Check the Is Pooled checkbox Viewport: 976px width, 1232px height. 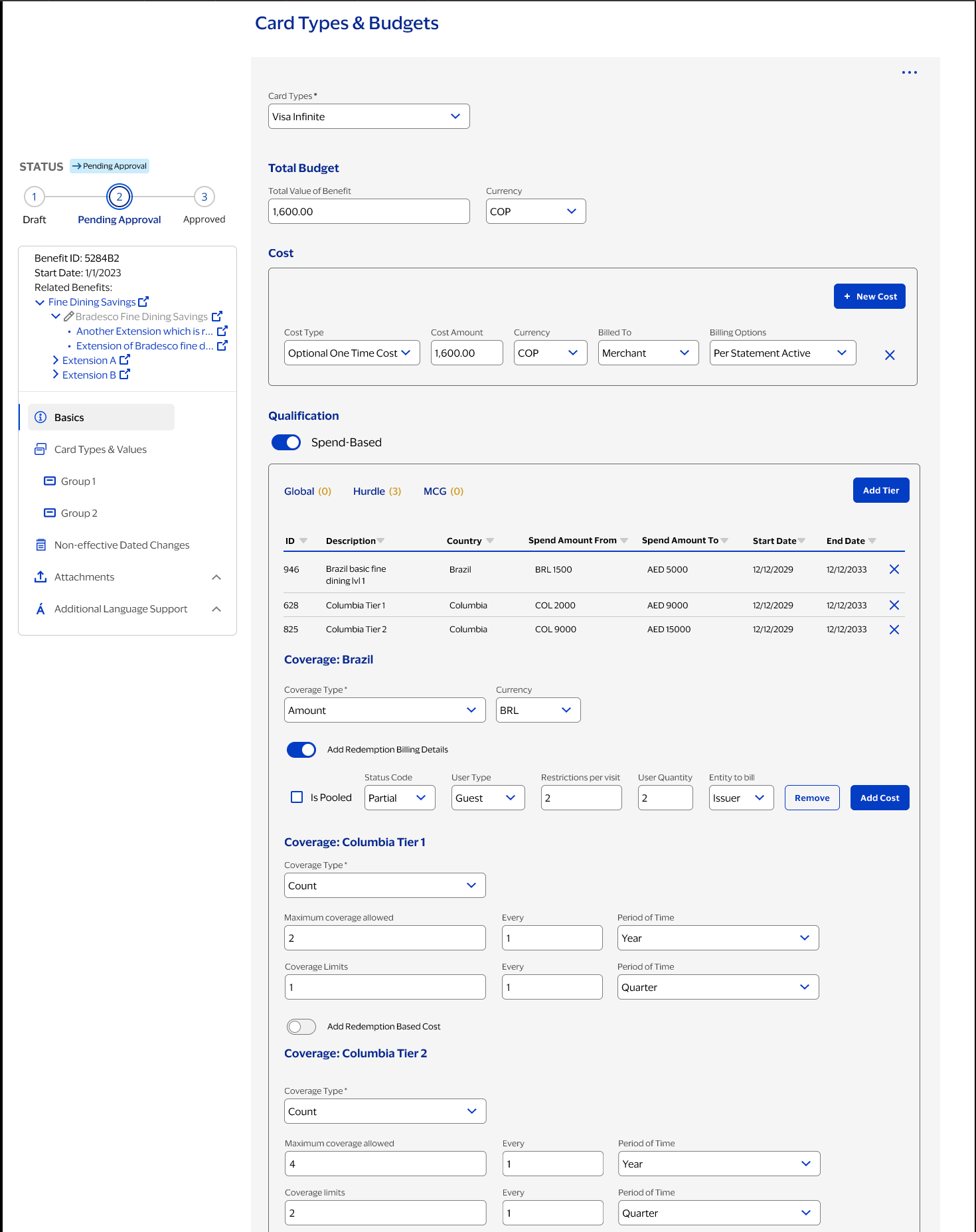pos(297,797)
